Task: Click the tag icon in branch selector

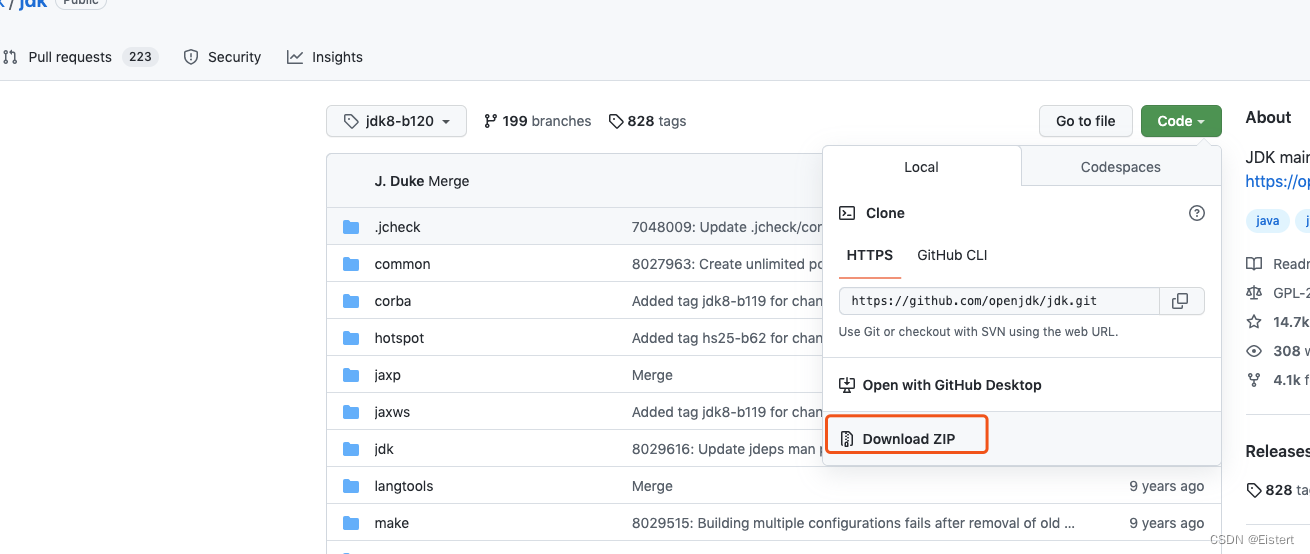Action: [x=350, y=121]
